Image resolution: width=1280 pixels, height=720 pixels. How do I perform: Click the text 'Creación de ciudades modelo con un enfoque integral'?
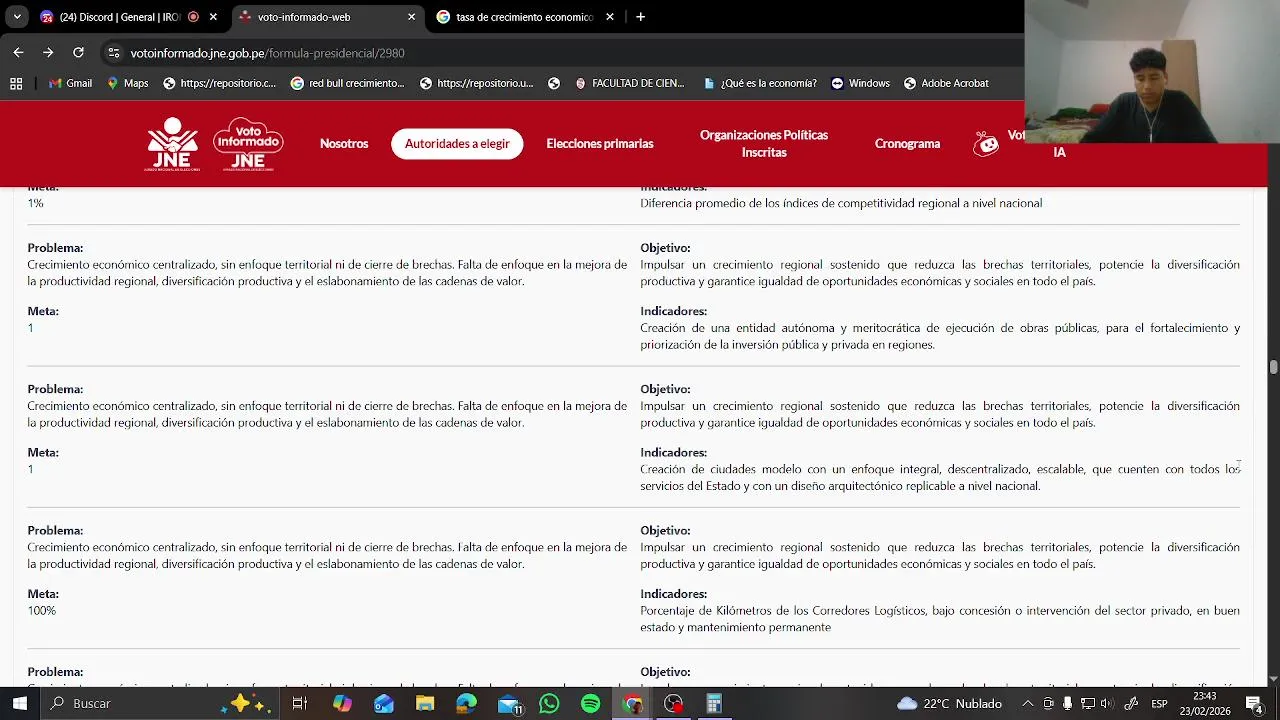click(x=789, y=469)
